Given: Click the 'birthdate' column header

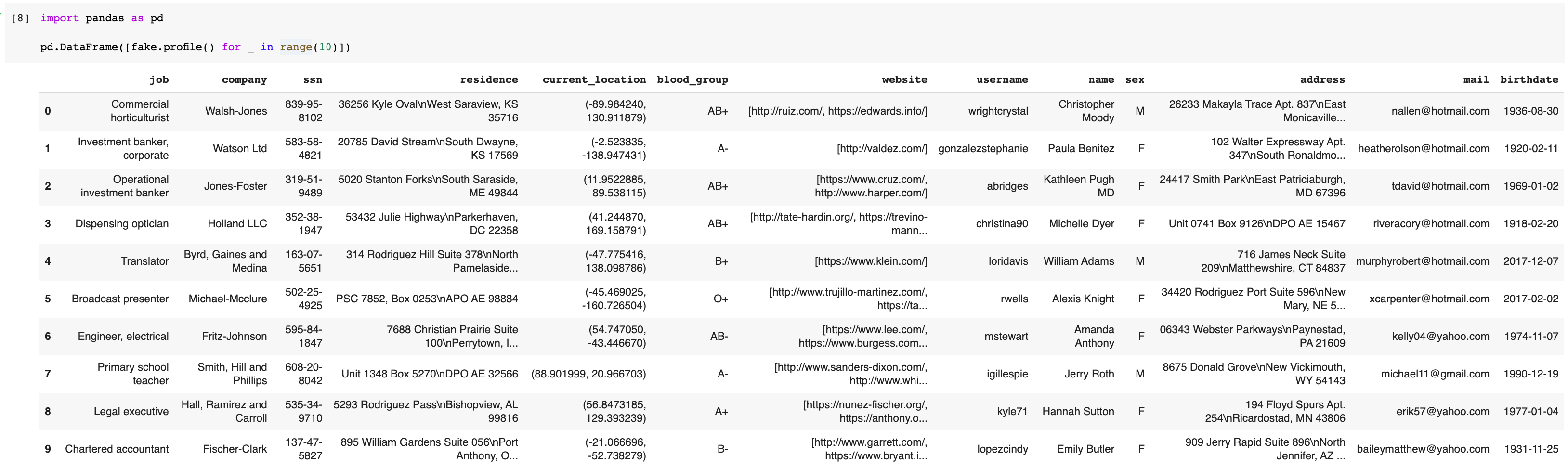Looking at the screenshot, I should pyautogui.click(x=1529, y=80).
